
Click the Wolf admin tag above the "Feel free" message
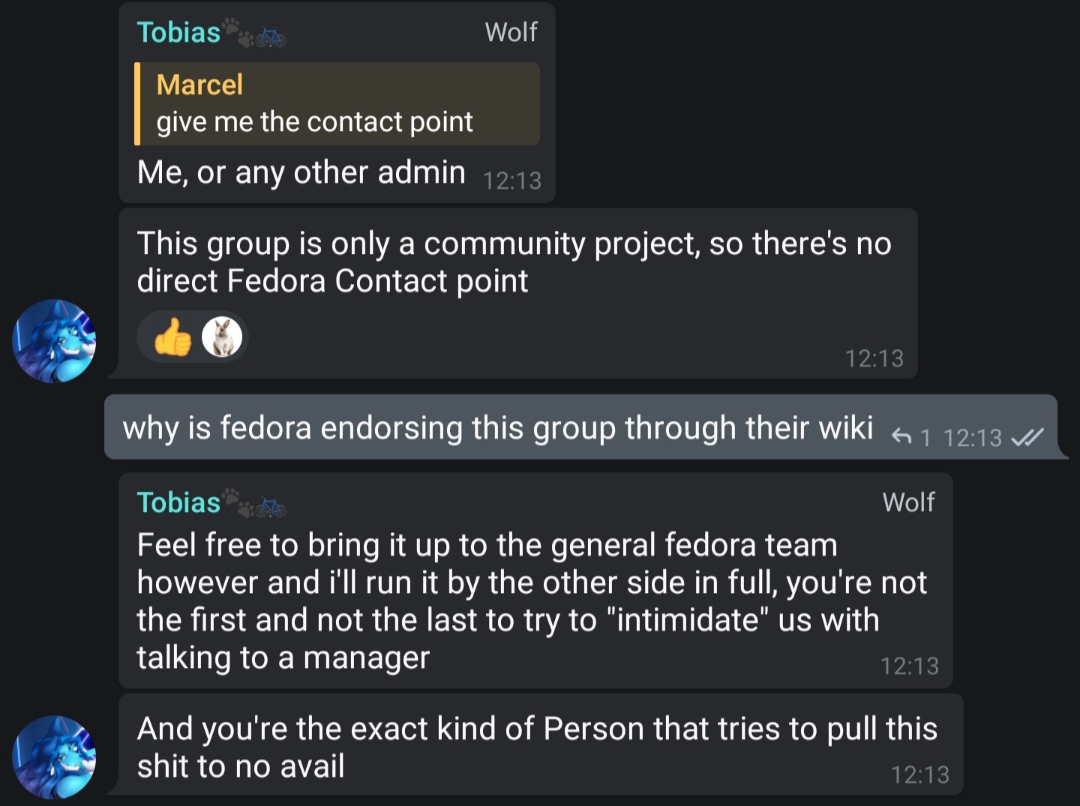(x=908, y=502)
